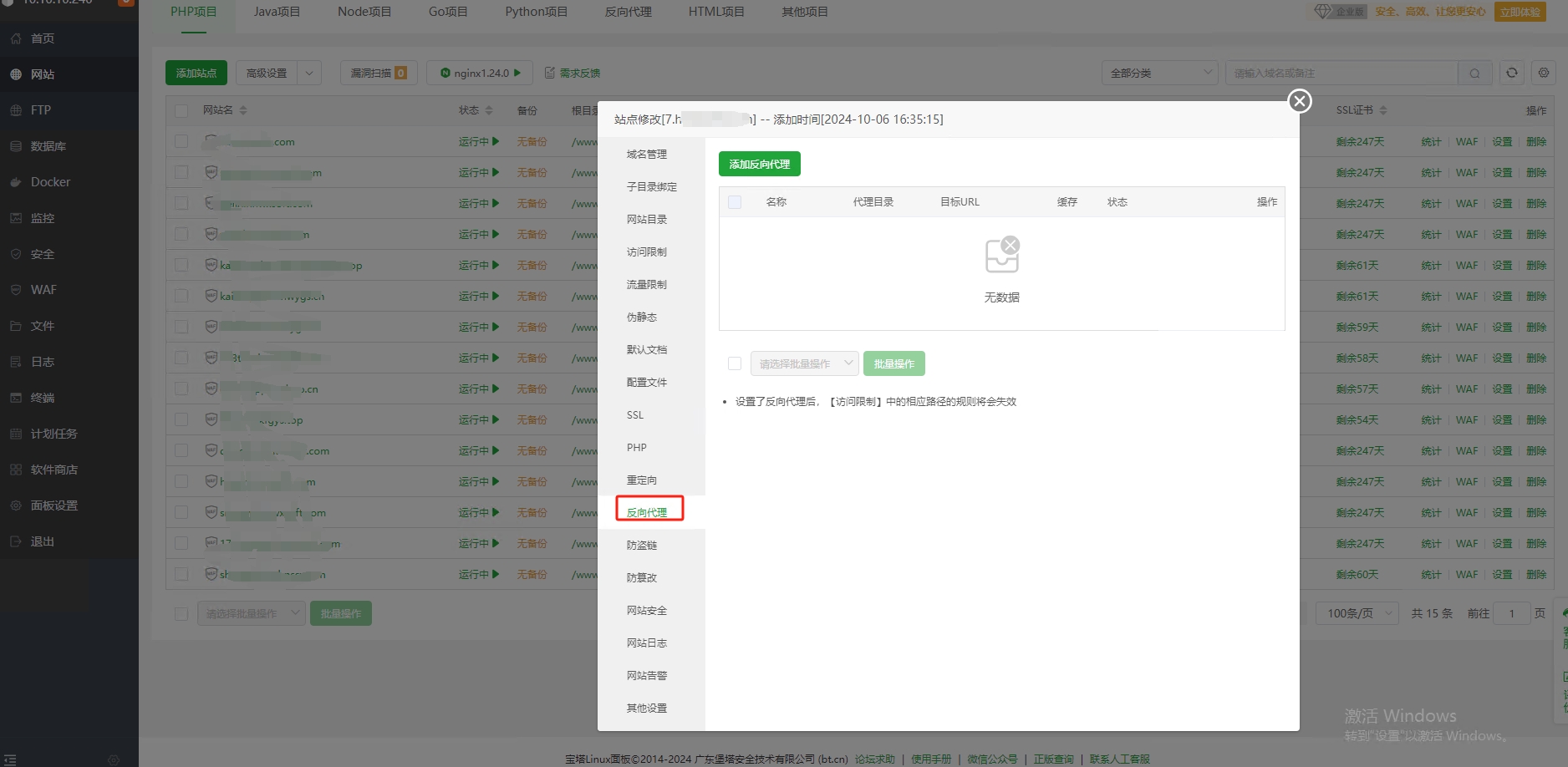Sort the SSL证书 column via its arrows

pos(1383,110)
